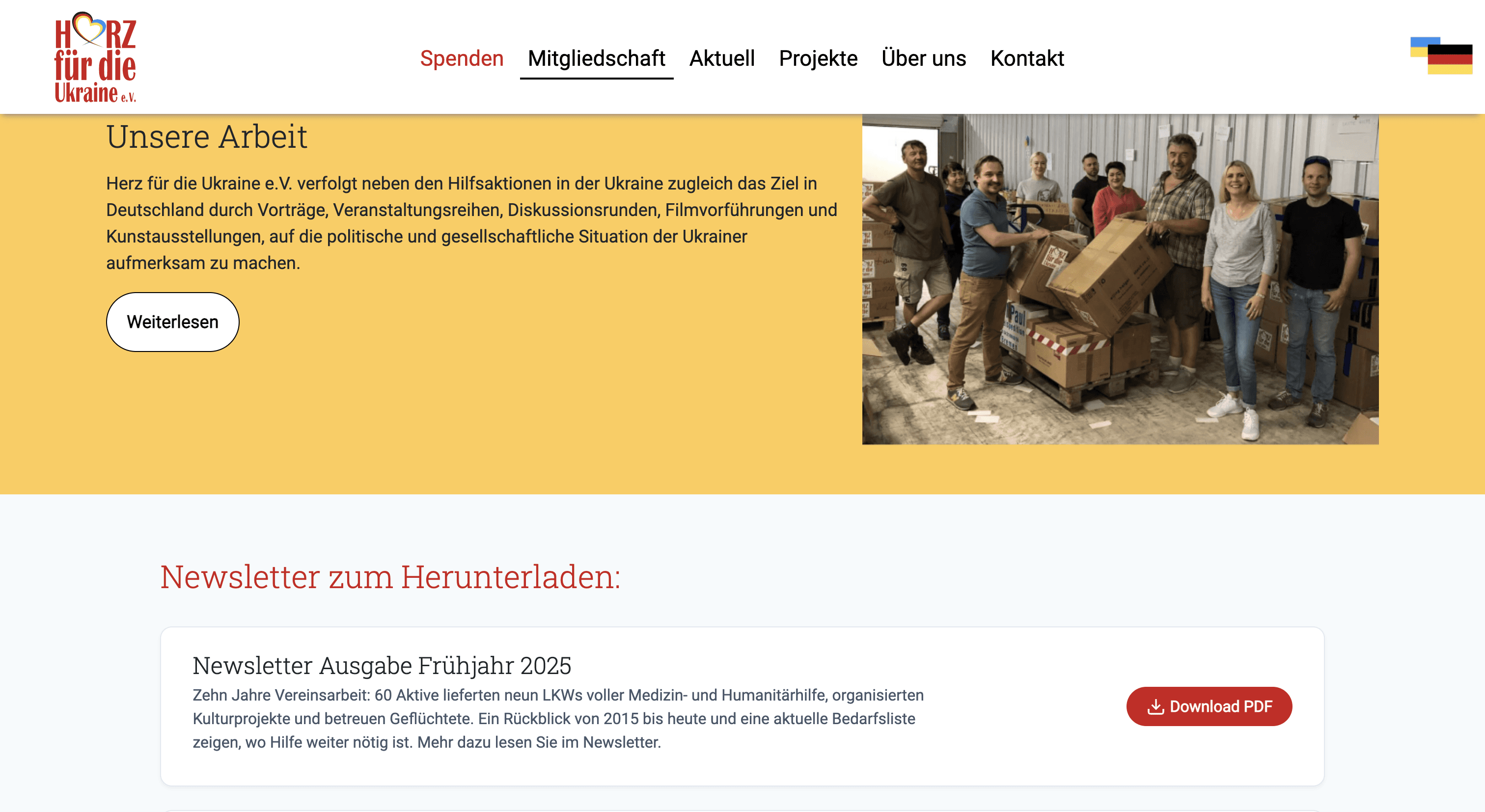Open the volunteers warehouse photo

coord(1120,279)
